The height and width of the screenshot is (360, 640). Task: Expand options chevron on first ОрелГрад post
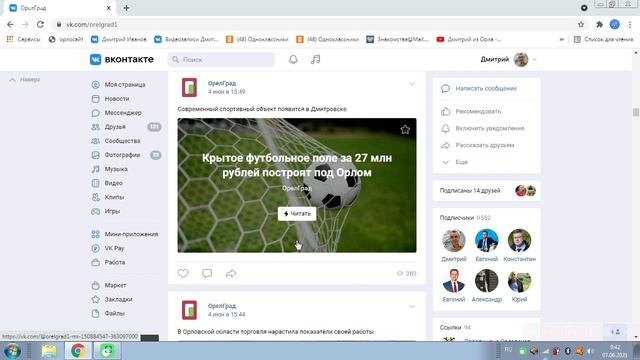412,84
